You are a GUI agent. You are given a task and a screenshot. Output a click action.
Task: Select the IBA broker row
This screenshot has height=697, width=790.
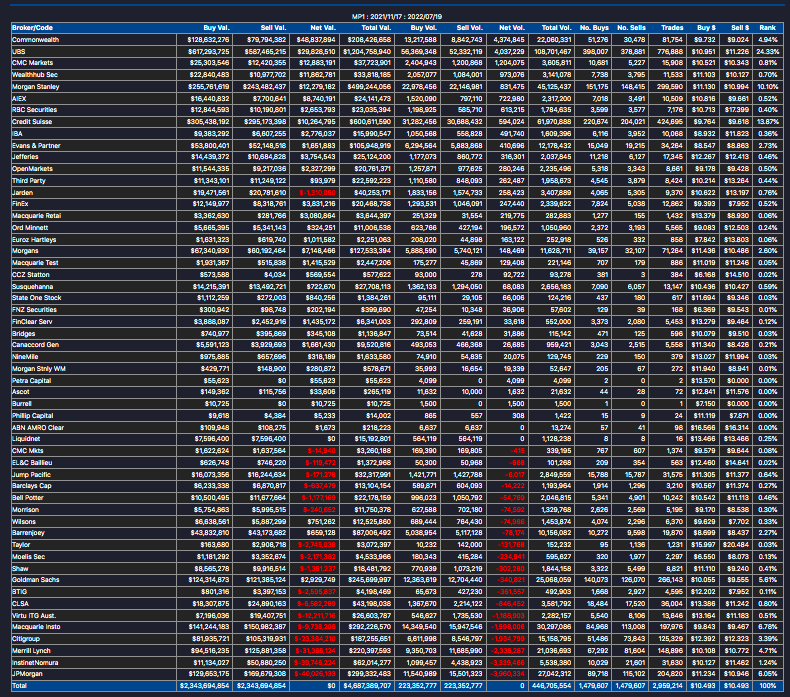click(397, 134)
